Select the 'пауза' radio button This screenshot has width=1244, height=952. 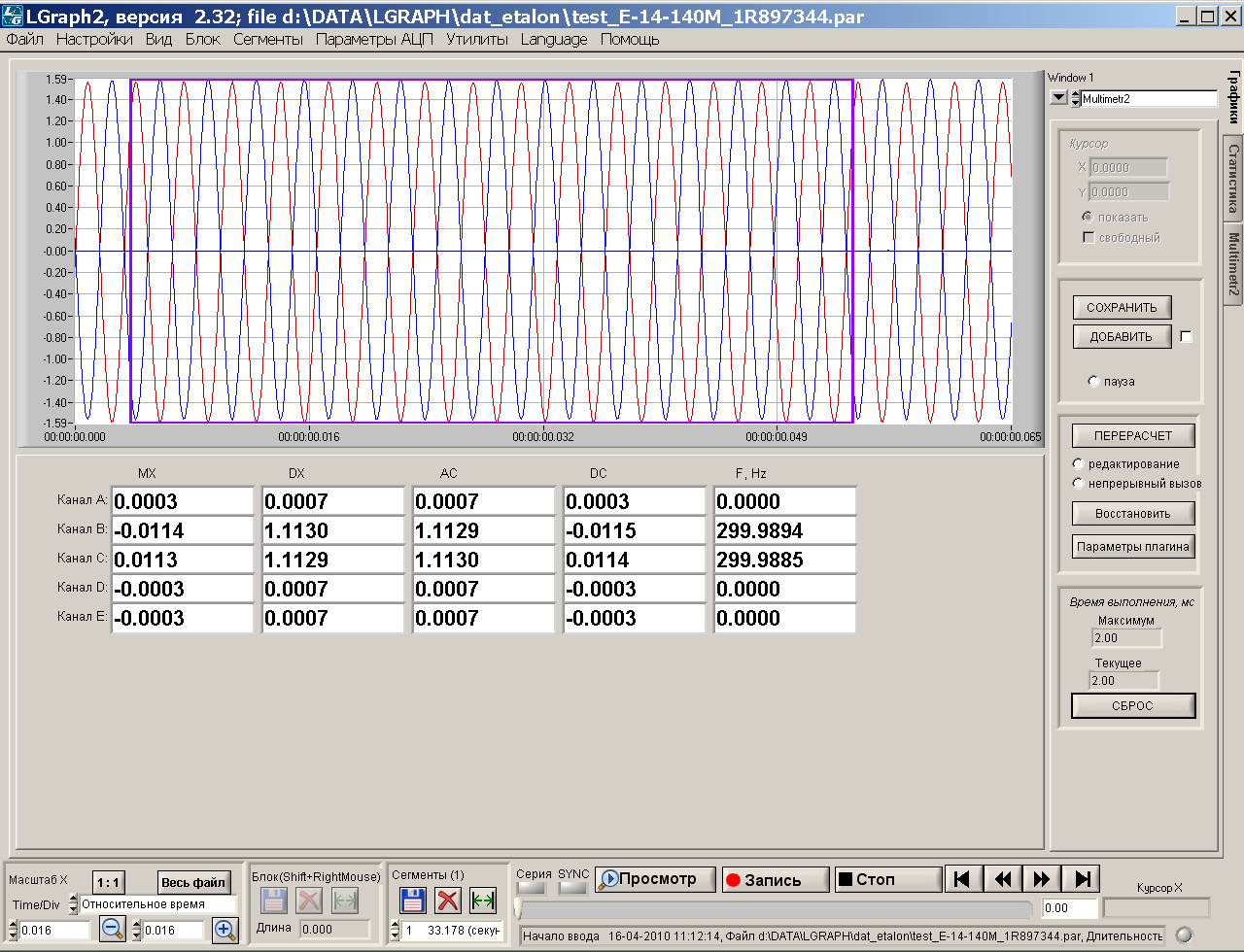pos(1093,382)
